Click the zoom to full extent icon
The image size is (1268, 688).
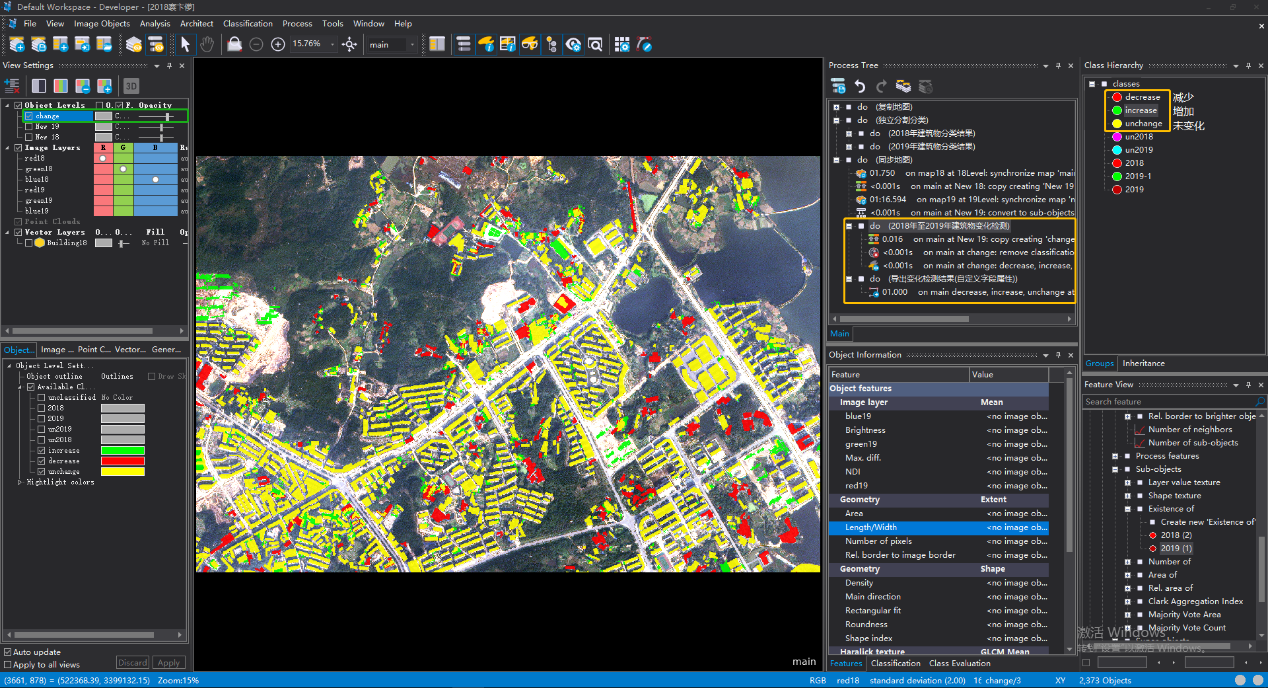click(349, 44)
